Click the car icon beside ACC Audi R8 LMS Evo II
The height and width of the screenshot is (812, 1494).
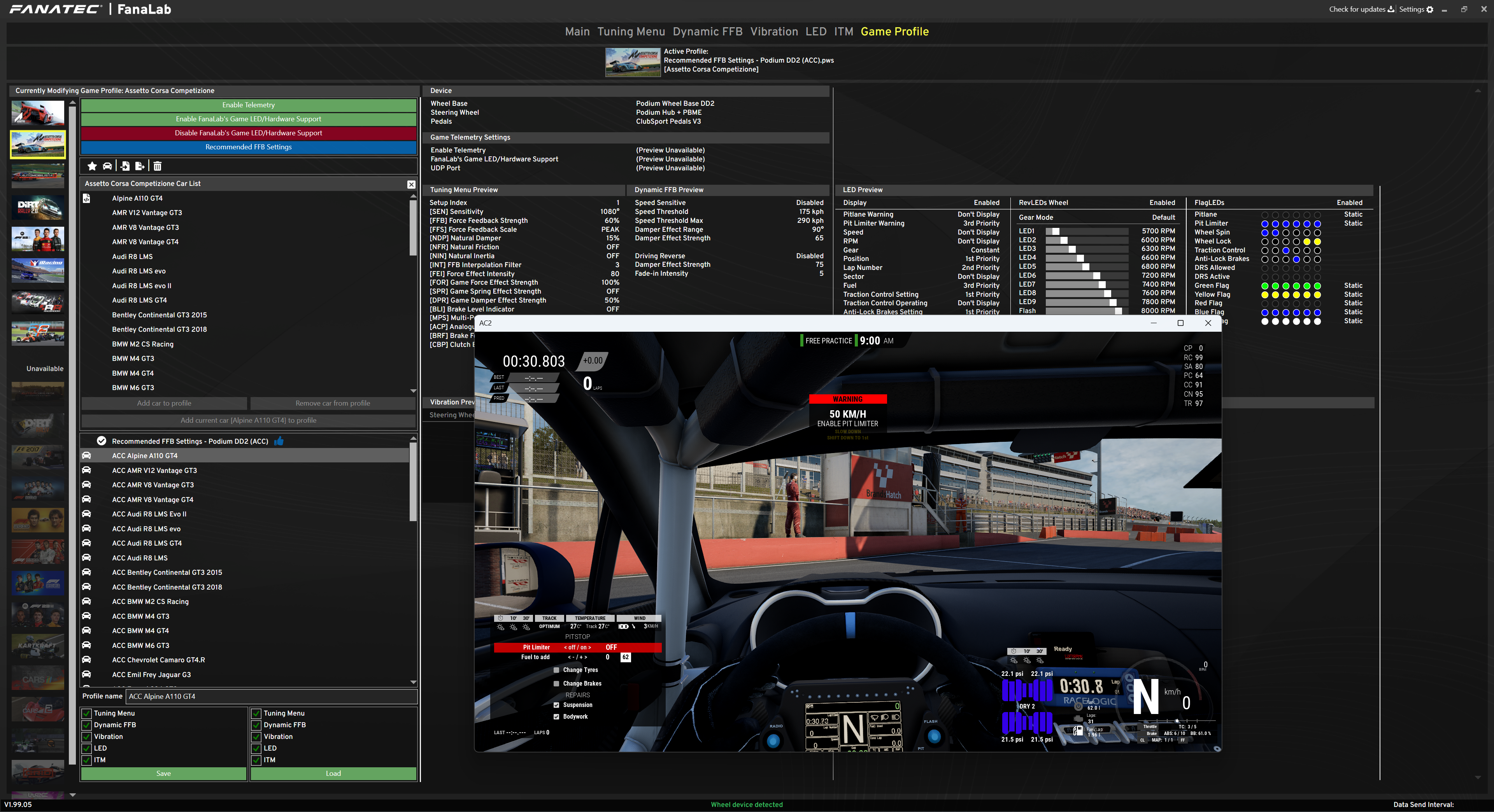pyautogui.click(x=86, y=513)
